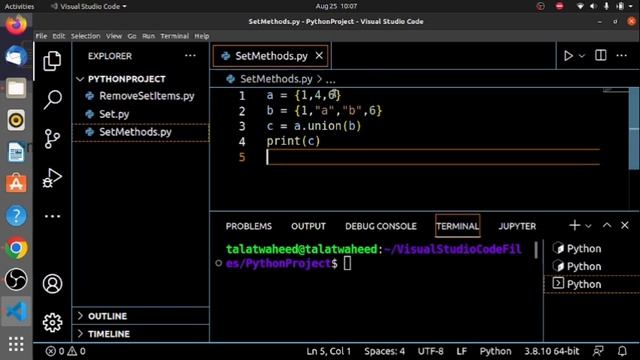Switch to the DEBUG CONSOLE tab
640x360 pixels.
(381, 226)
